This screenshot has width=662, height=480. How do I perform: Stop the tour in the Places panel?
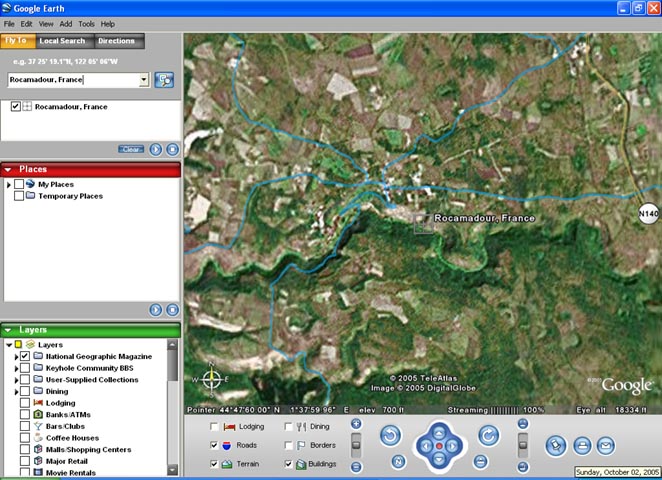[x=172, y=310]
